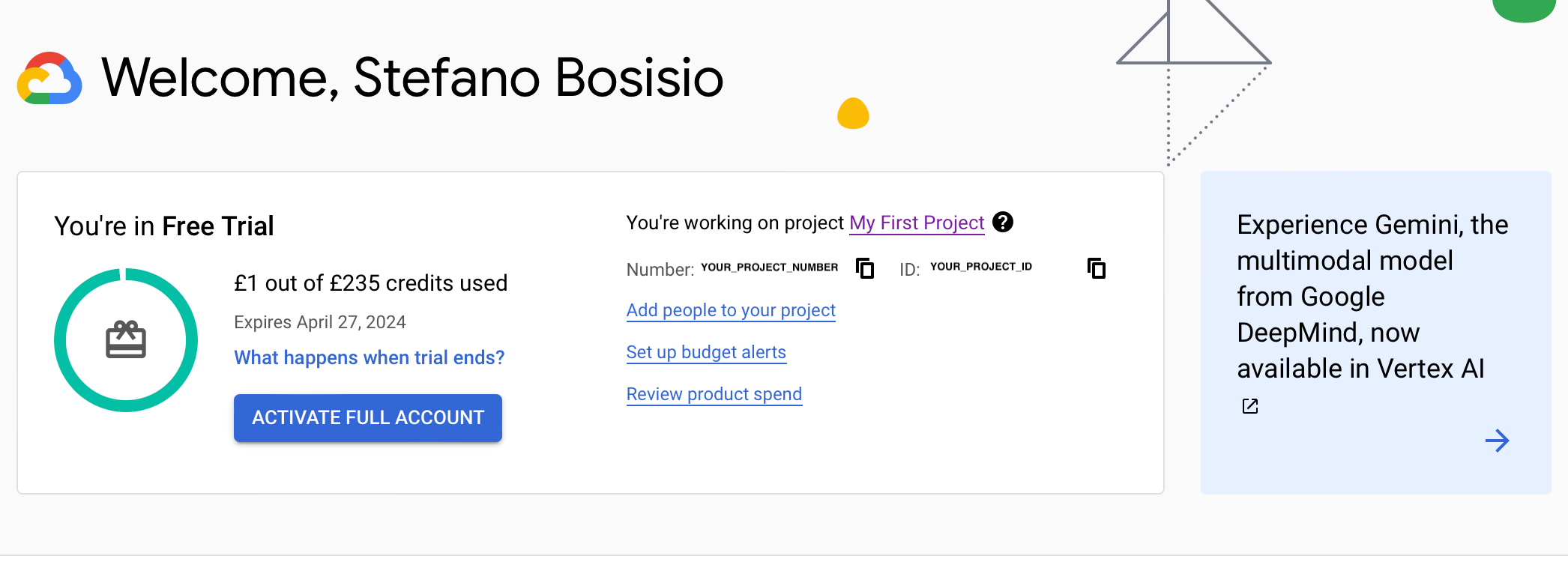Click the blue arrow on Gemini card
The image size is (1568, 568).
click(x=1497, y=441)
